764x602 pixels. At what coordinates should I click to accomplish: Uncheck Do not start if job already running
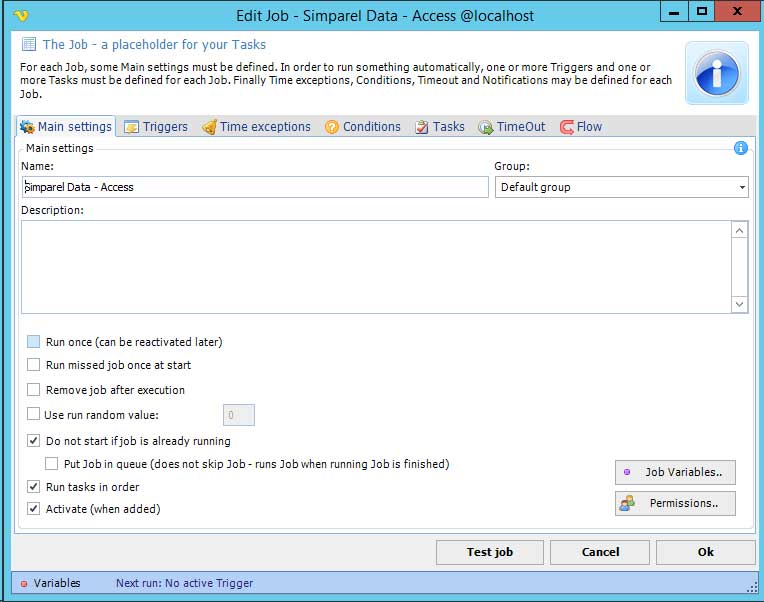(34, 441)
